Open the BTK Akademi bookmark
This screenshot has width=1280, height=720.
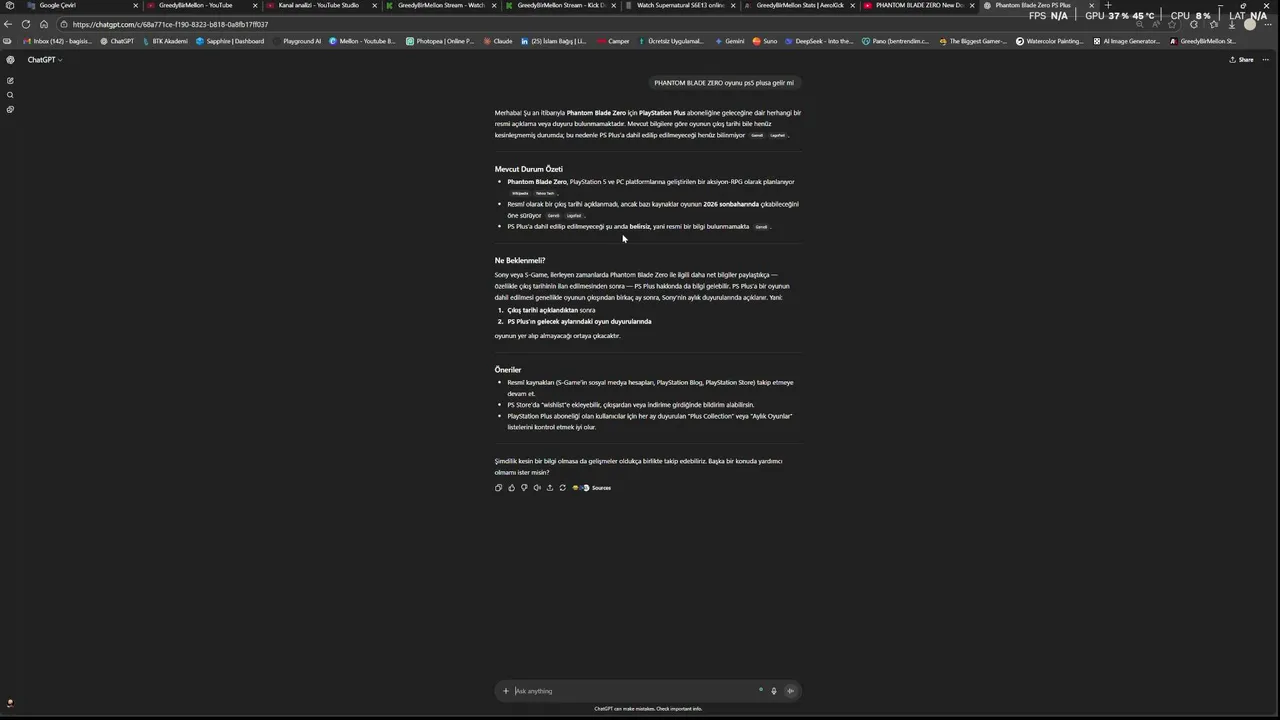[165, 41]
